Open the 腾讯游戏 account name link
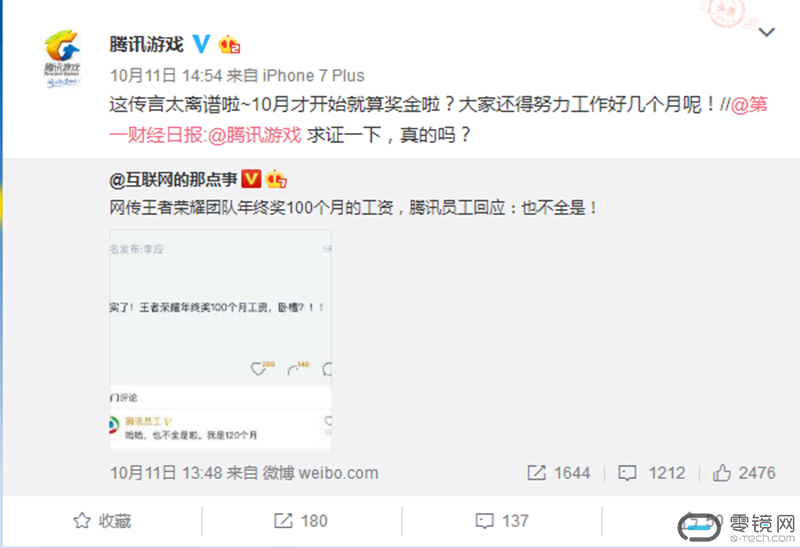 pyautogui.click(x=146, y=44)
